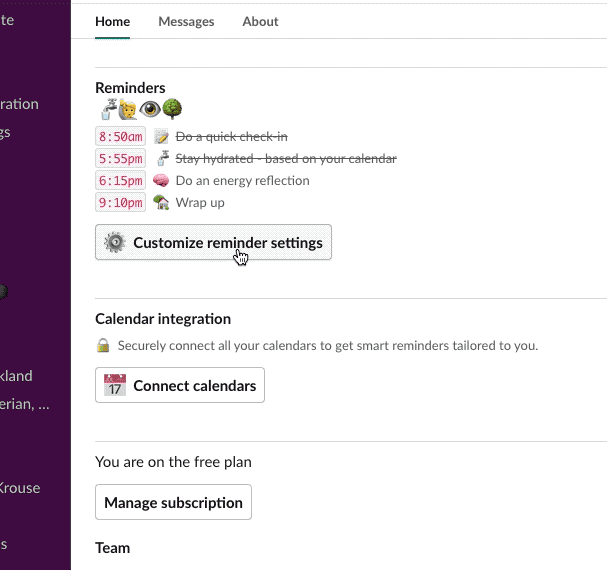Click the water tap emoji under Reminders

click(x=108, y=109)
